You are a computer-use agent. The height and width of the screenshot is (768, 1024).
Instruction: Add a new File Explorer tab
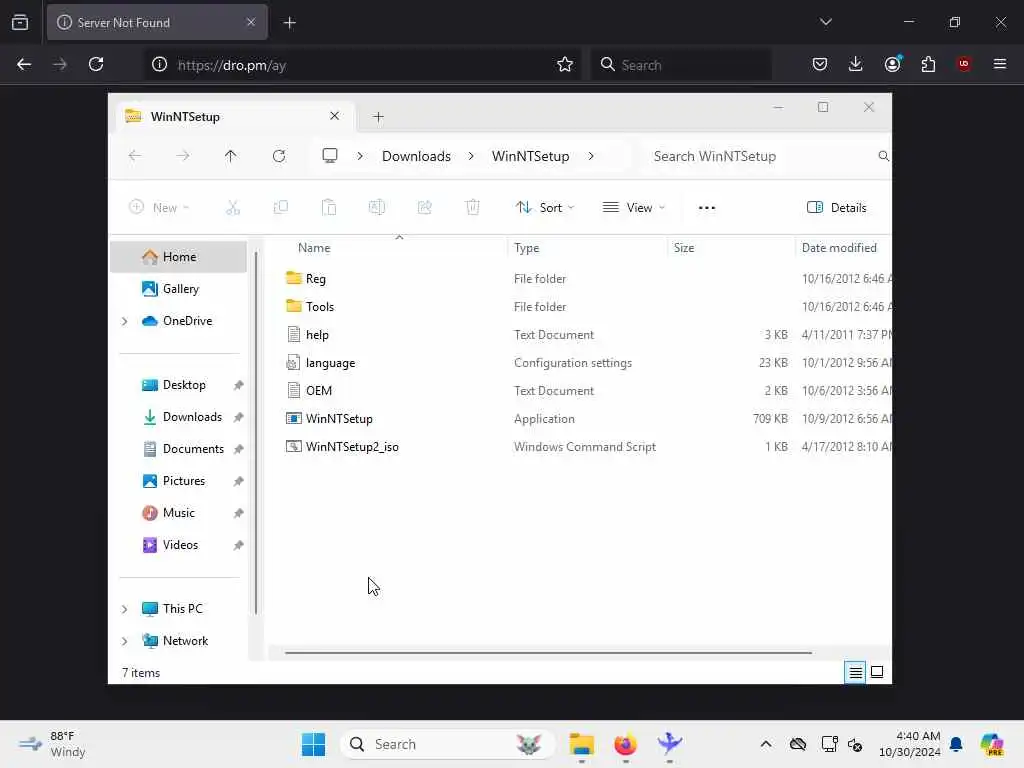(x=378, y=117)
